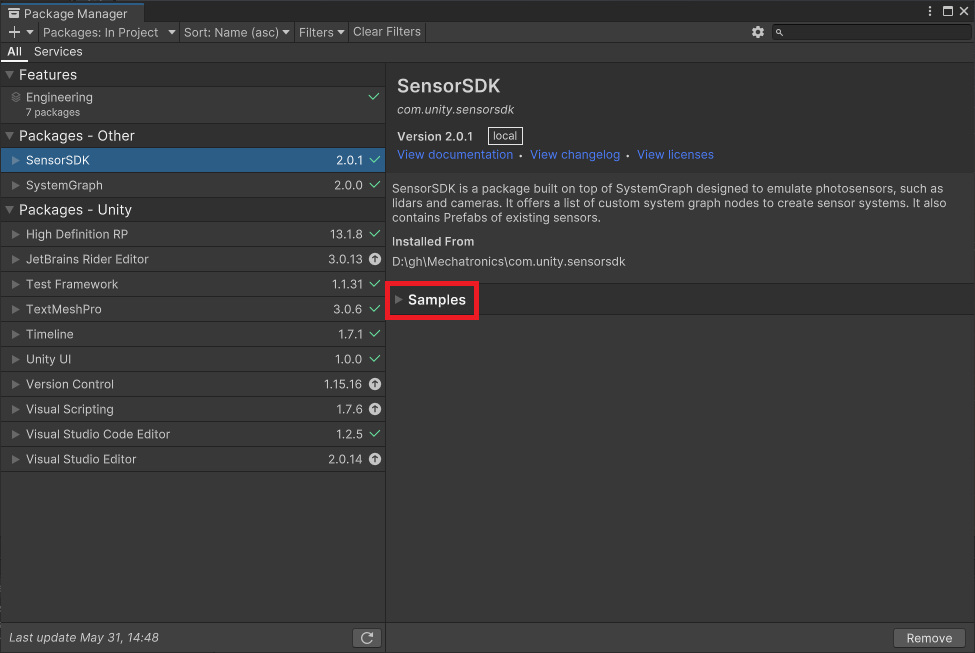The image size is (975, 653).
Task: Click the installed checkmark for SensorSDK
Action: (375, 160)
